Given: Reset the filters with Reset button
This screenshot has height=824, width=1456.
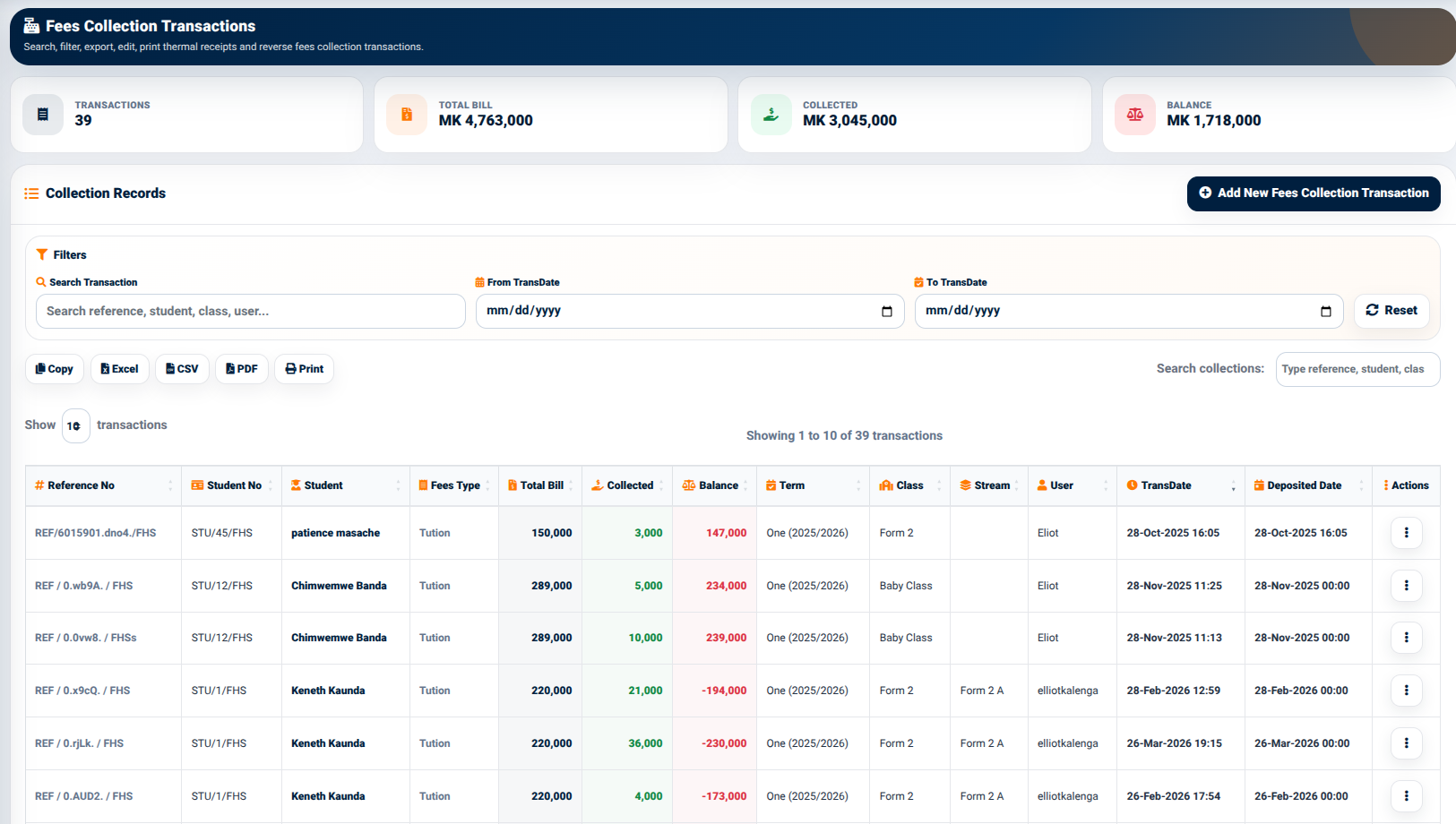Looking at the screenshot, I should point(1391,311).
